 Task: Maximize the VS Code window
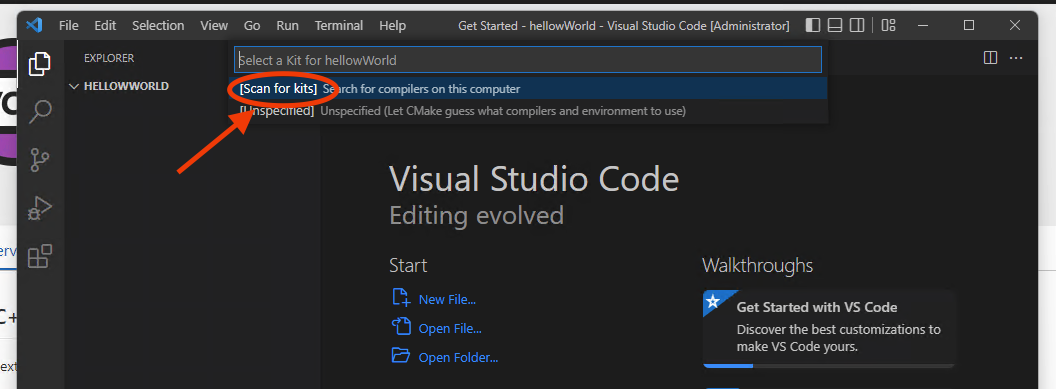968,26
